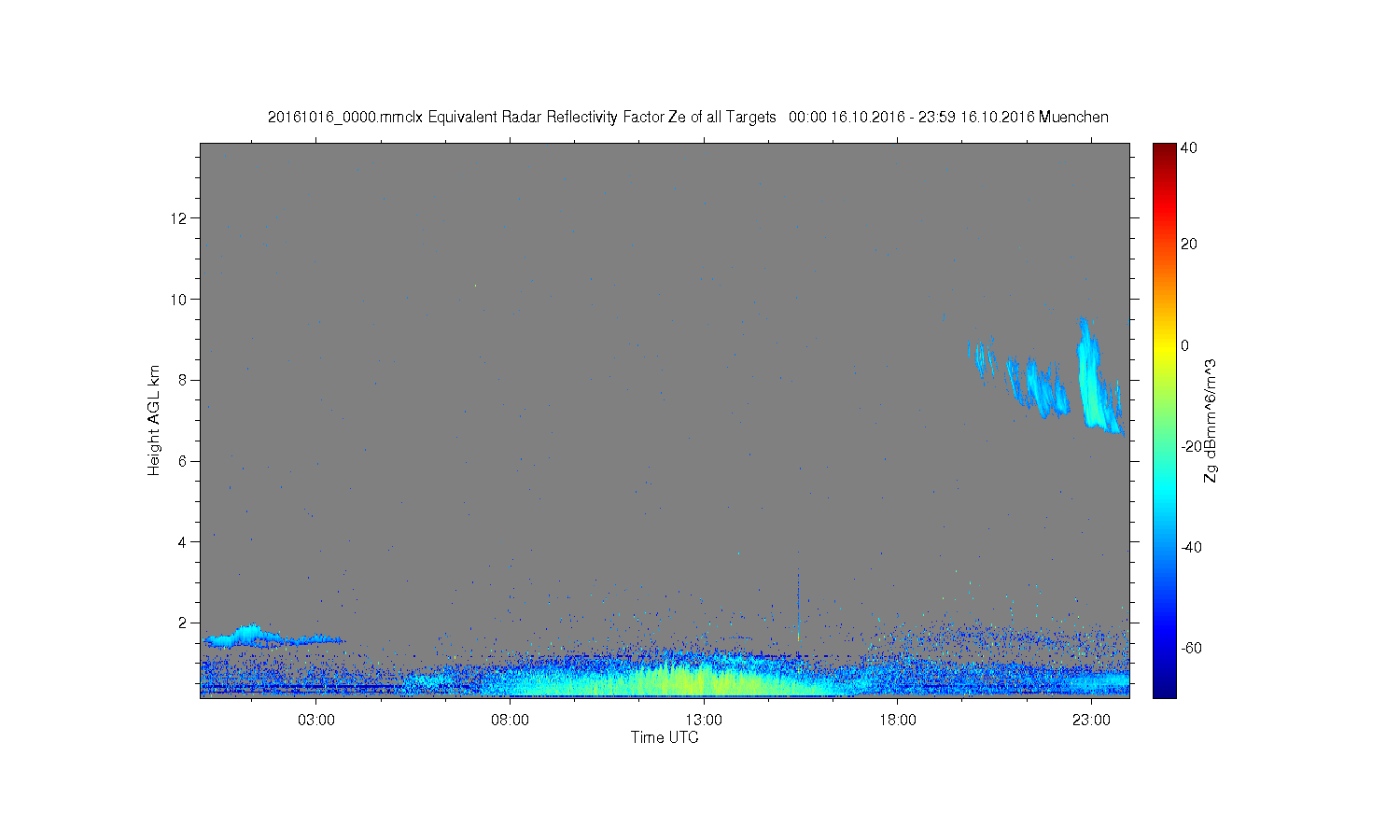The width and height of the screenshot is (1400, 840).
Task: Click the colorbar value '0'
Action: click(1185, 345)
